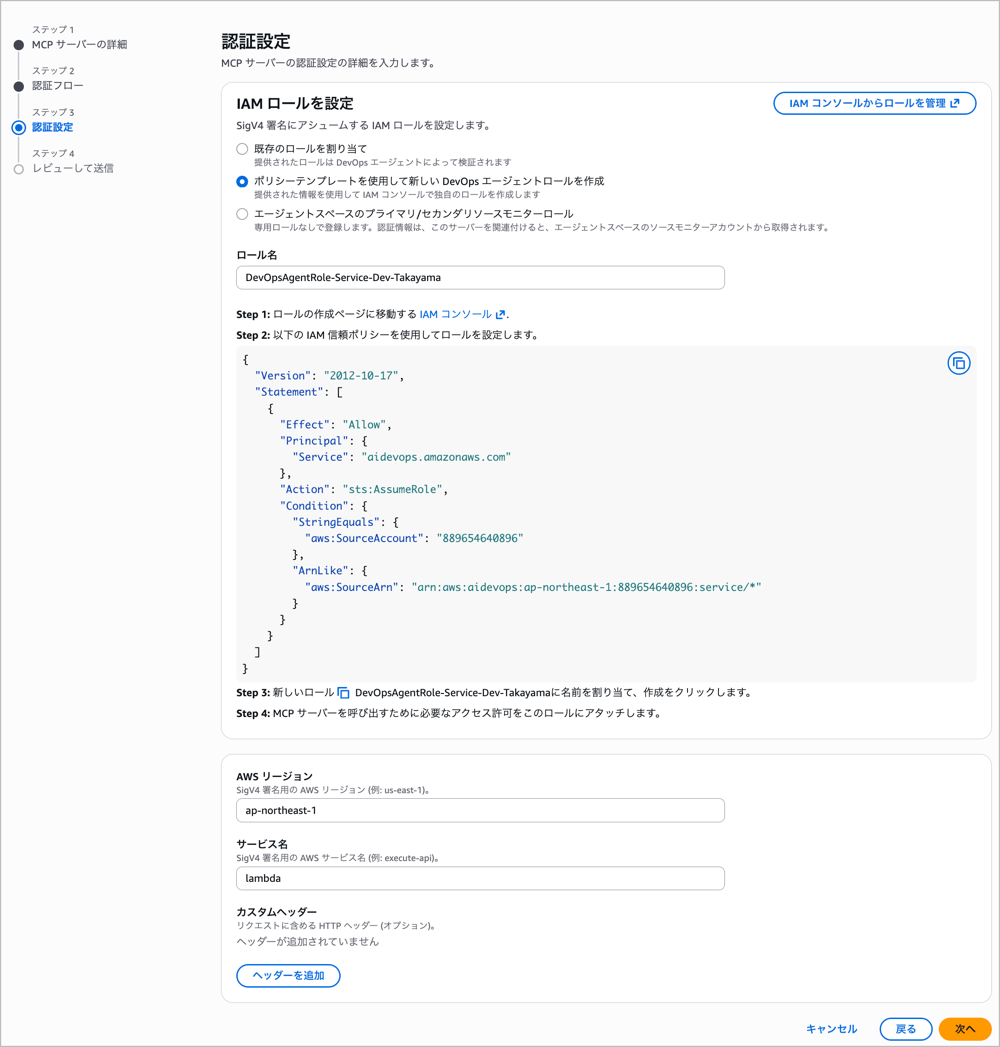Open IAM コンソールからロールを管理 button
The image size is (1000, 1047).
tap(874, 103)
